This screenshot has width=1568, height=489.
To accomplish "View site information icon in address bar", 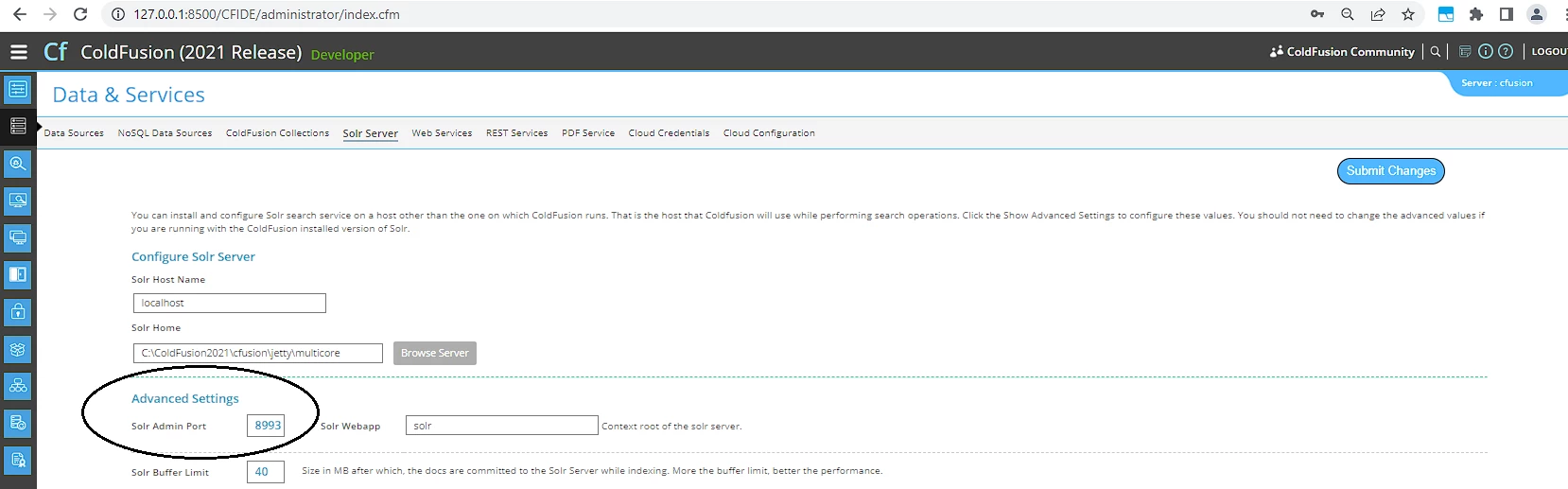I will 117,14.
